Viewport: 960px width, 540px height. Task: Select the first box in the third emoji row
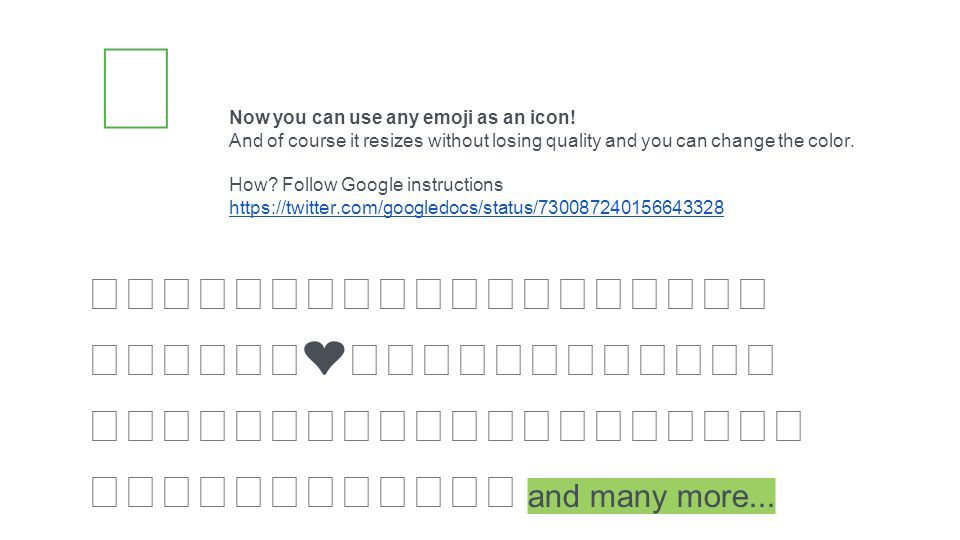(105, 426)
